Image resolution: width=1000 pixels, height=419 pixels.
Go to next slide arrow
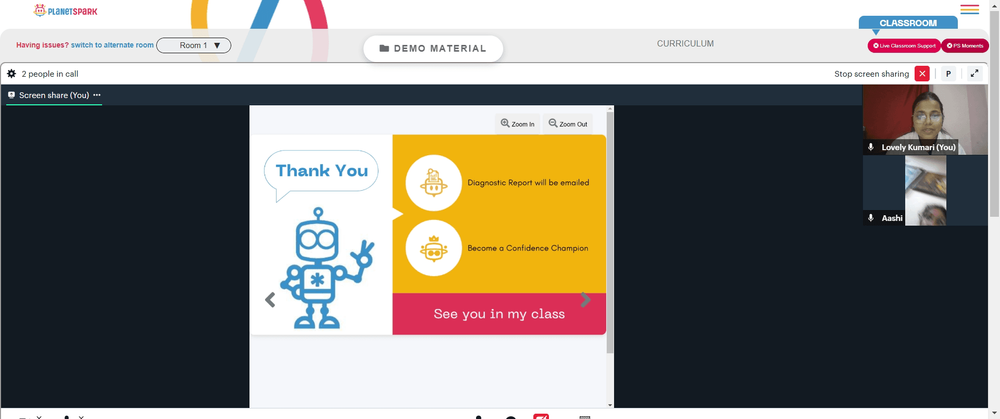[x=585, y=300]
